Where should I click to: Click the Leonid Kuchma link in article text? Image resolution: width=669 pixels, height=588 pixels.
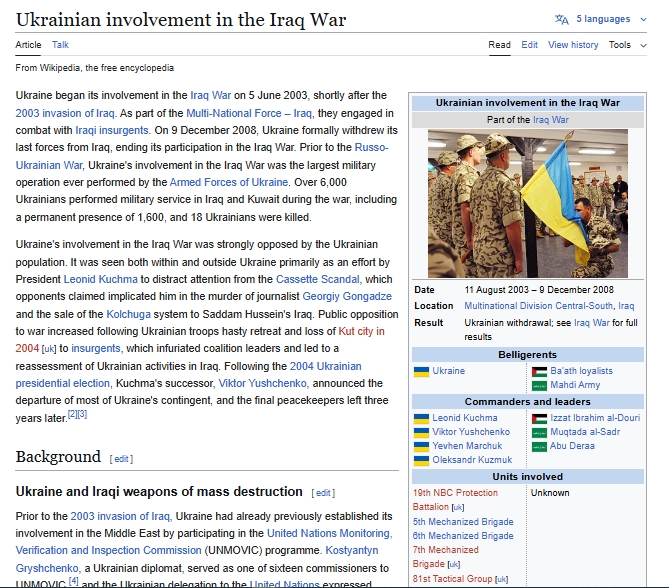click(x=101, y=279)
